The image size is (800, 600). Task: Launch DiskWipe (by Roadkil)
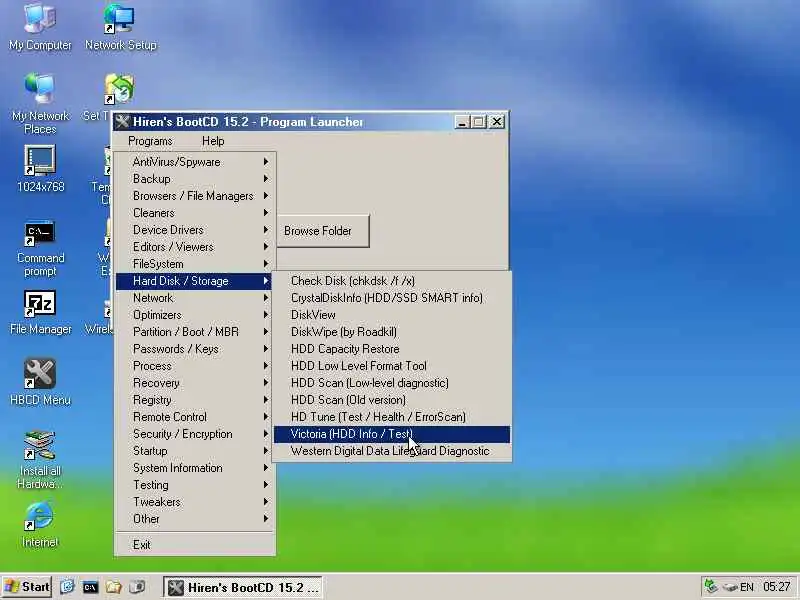tap(392, 332)
